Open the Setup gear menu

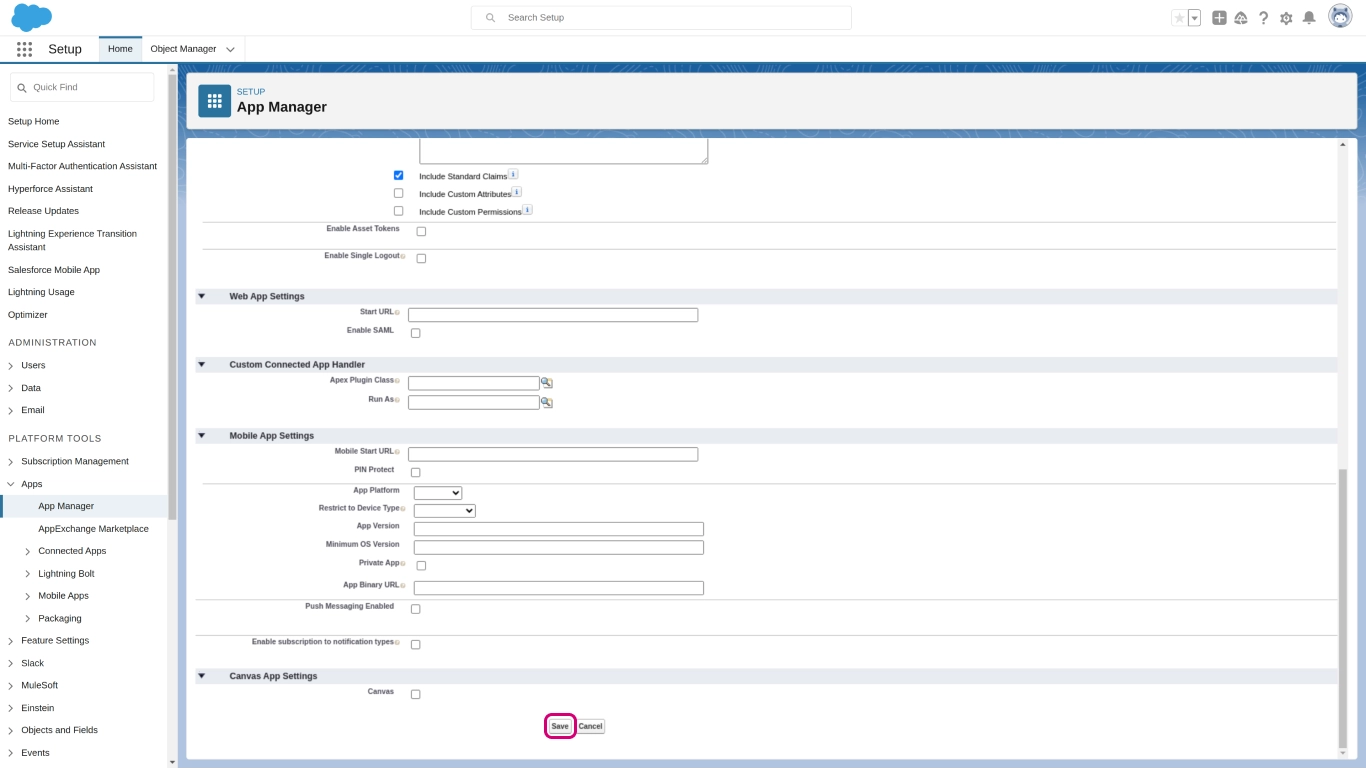(x=1286, y=18)
